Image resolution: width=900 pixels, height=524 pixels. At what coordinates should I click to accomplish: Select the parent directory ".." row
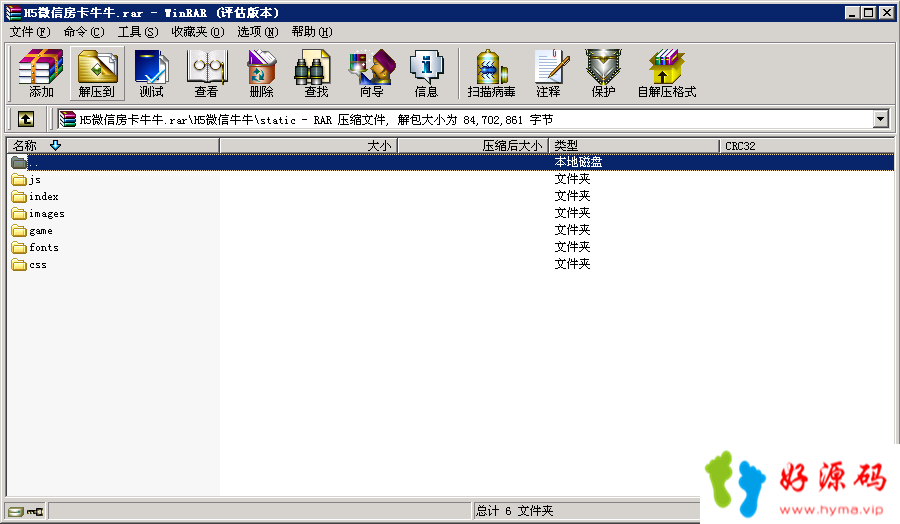[451, 162]
